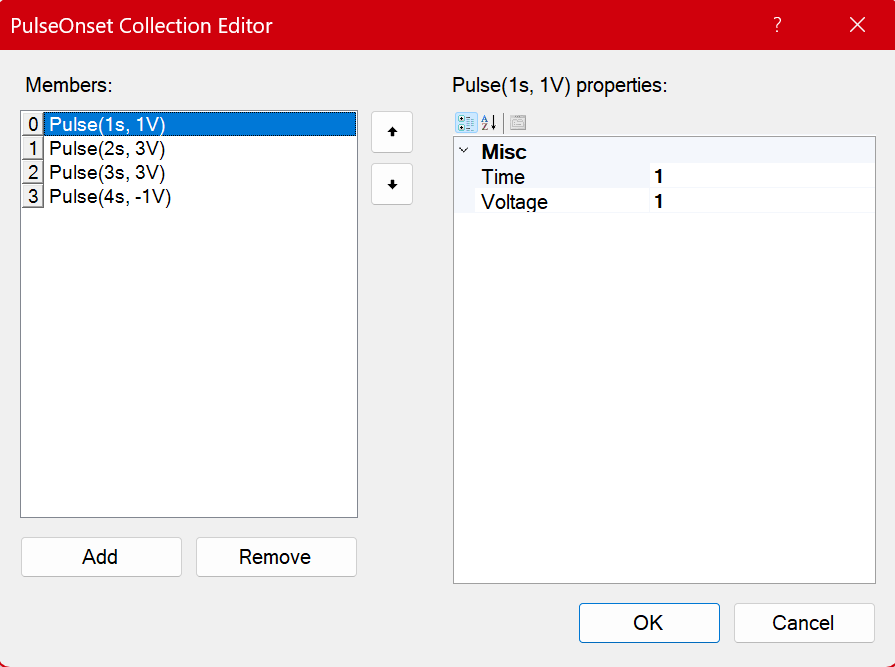Edit the Time value field
Screen dimensions: 895x667
(761, 176)
